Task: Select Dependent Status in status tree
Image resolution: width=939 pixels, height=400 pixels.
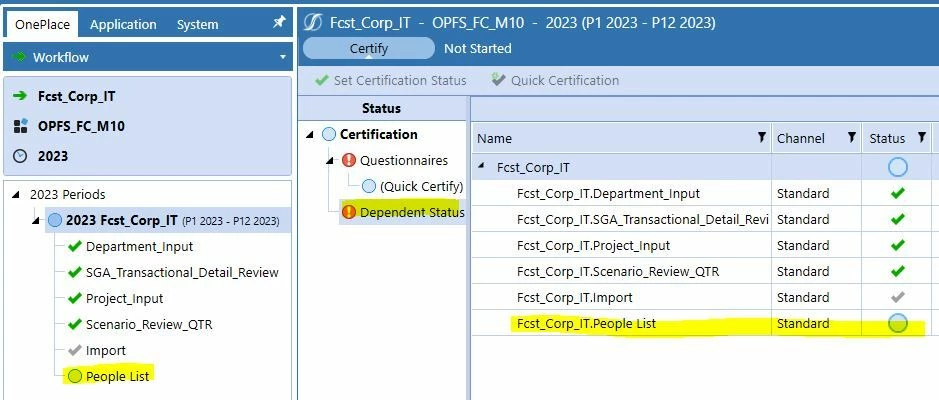Action: (412, 212)
